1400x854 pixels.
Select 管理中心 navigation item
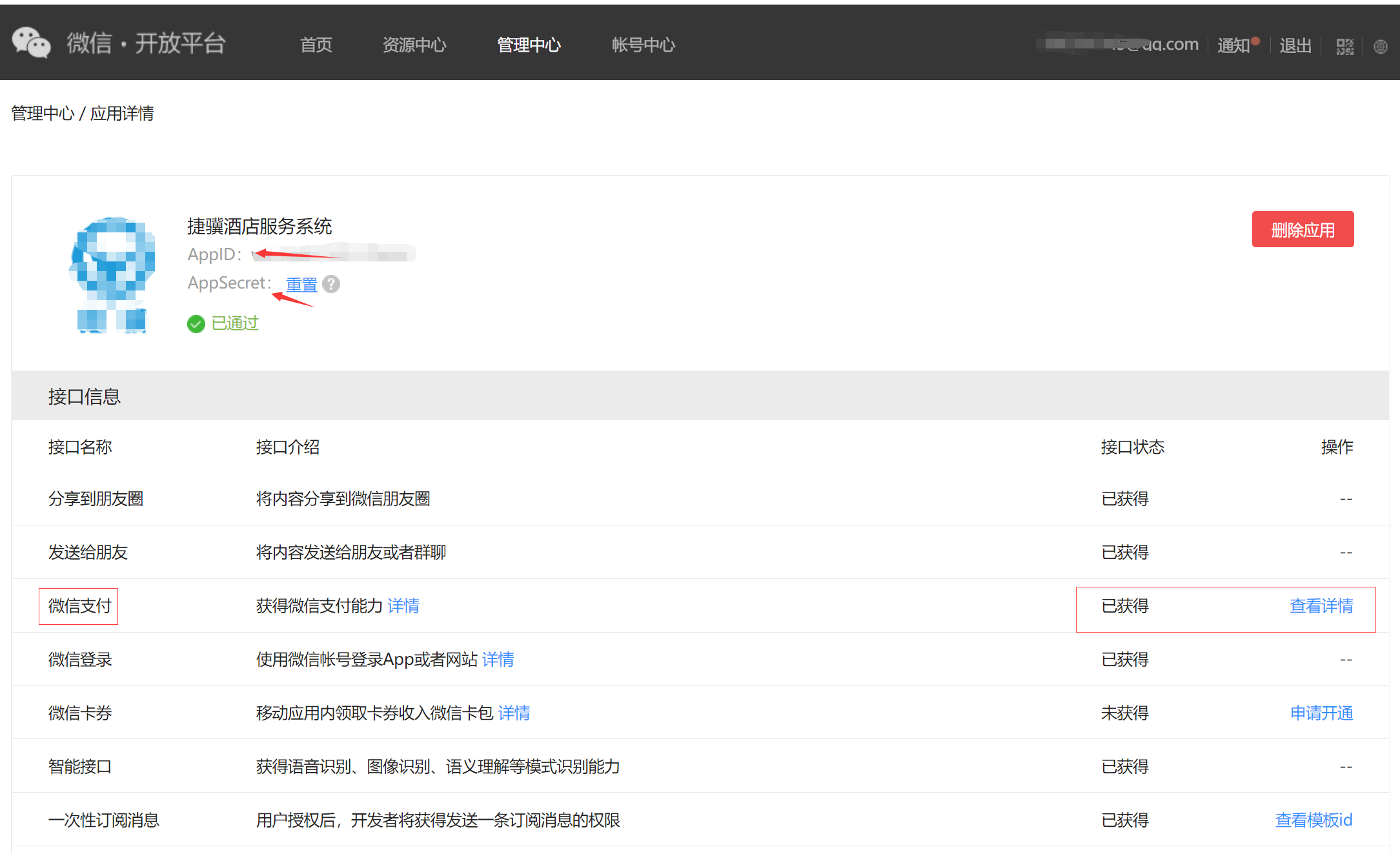529,45
